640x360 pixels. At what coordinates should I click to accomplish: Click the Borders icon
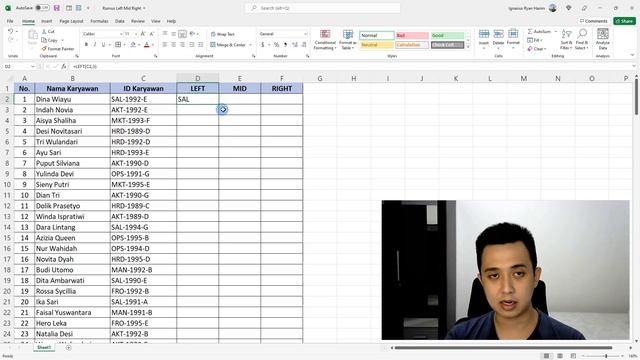[118, 44]
